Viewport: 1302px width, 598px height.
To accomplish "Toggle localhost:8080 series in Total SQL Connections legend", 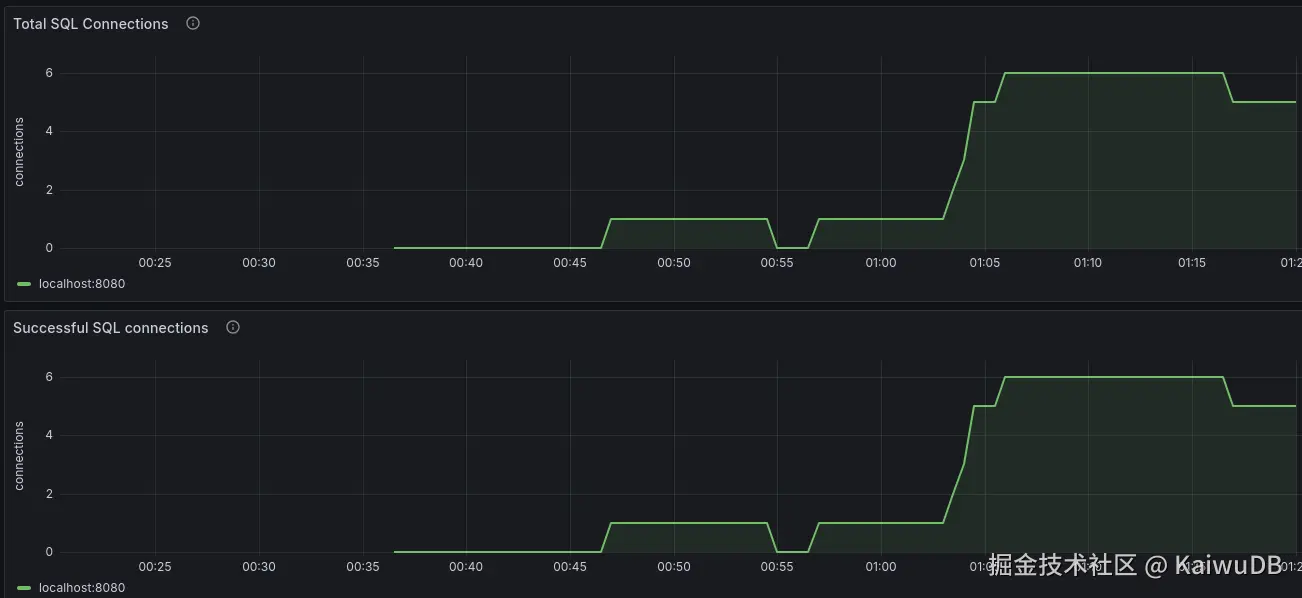I will (x=82, y=284).
